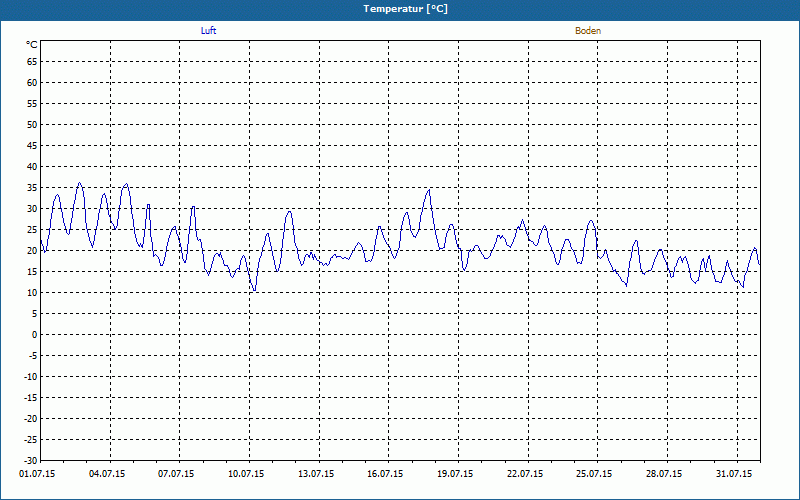Viewport: 800px width, 500px height.
Task: Click the Luft legend label
Action: (x=208, y=31)
